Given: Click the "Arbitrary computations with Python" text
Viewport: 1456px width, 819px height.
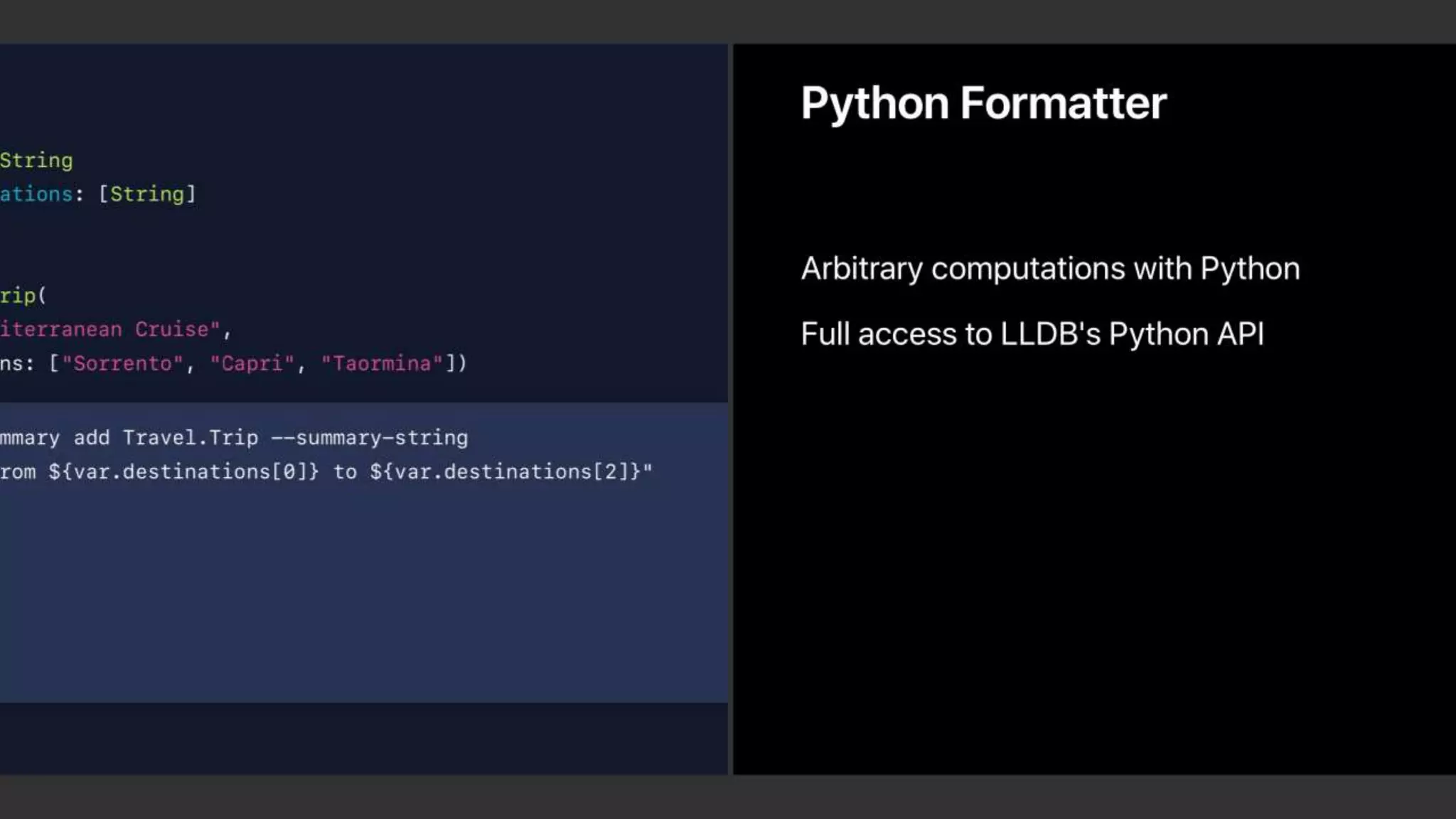Looking at the screenshot, I should click(1050, 269).
